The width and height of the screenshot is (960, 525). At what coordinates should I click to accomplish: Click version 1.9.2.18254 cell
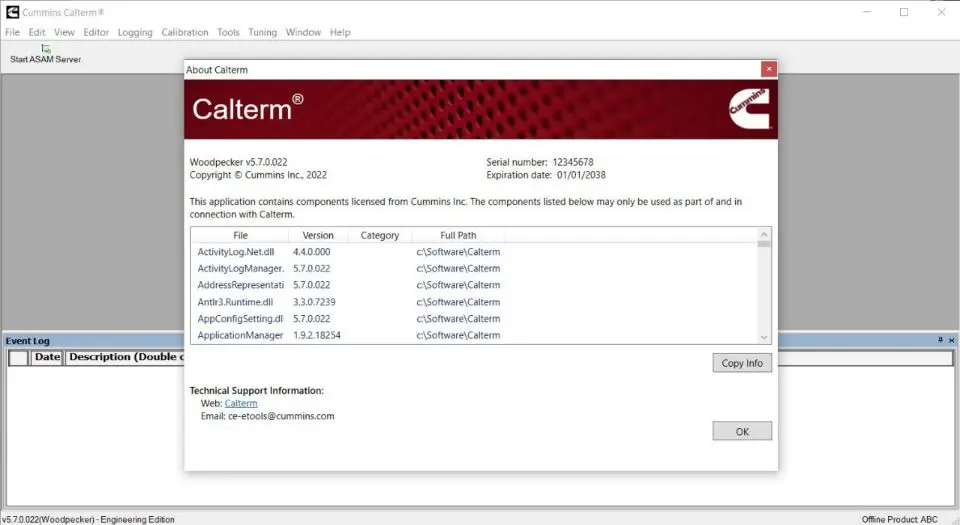pos(317,335)
